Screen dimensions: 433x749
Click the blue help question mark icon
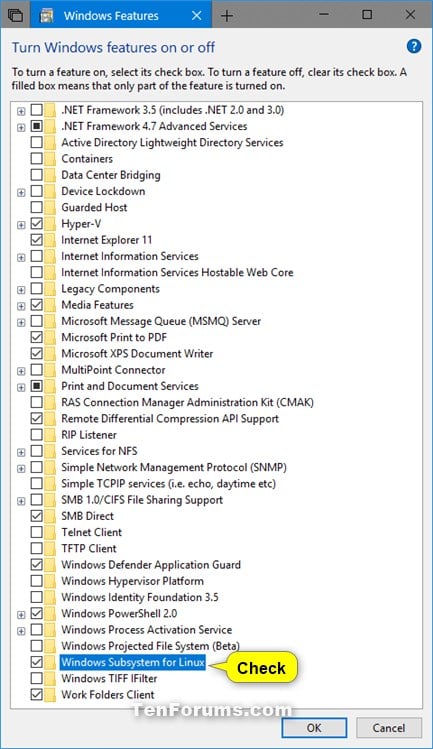(x=414, y=46)
